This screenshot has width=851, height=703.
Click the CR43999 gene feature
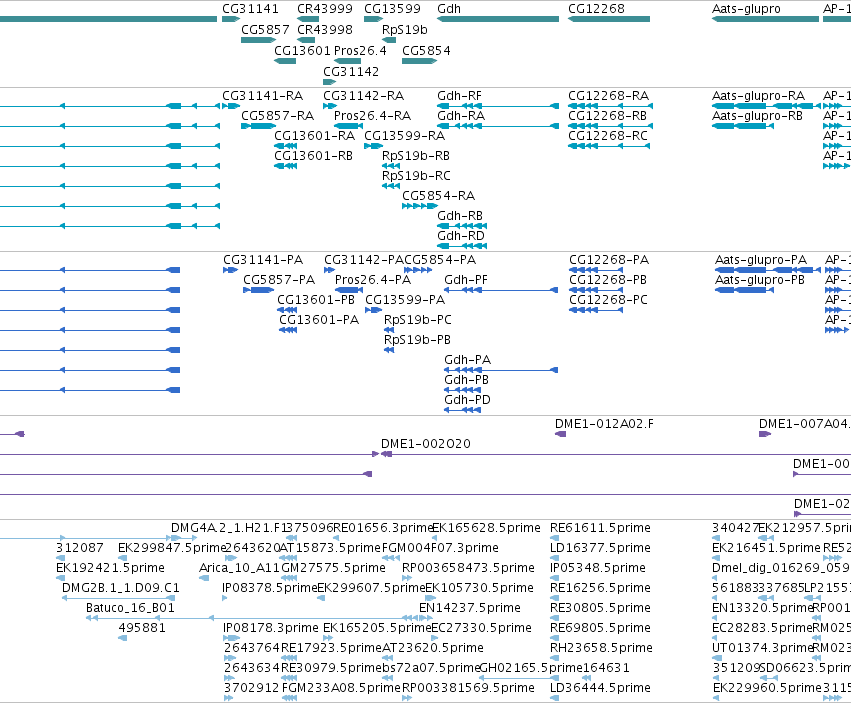[308, 19]
